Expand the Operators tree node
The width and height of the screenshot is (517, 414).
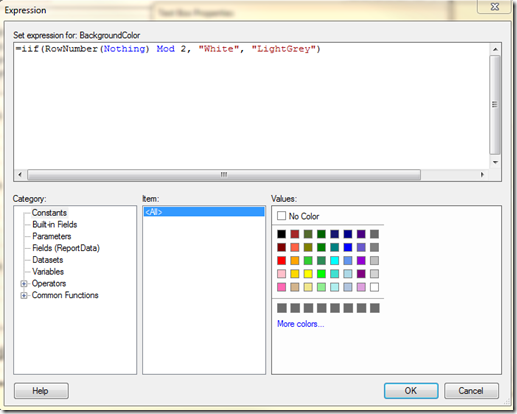point(24,284)
